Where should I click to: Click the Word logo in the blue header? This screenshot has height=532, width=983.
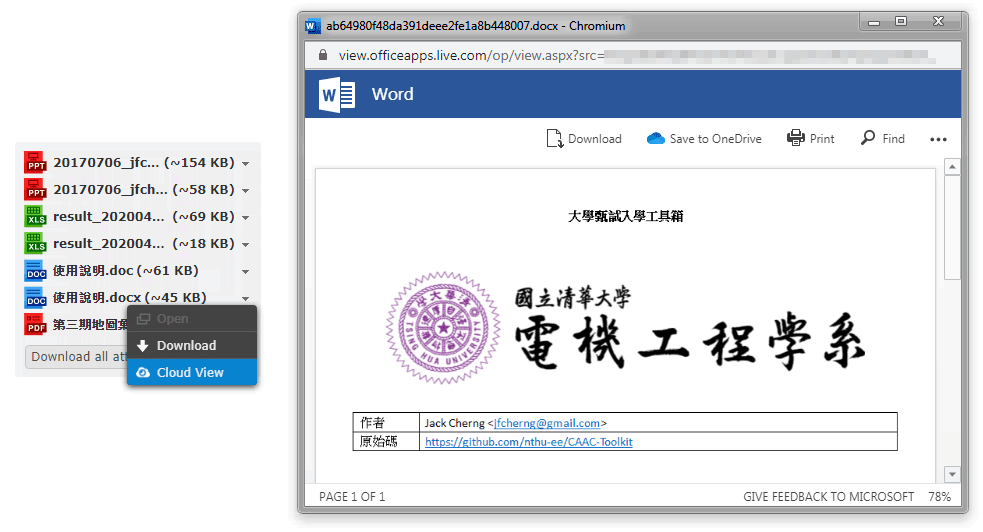tap(337, 95)
